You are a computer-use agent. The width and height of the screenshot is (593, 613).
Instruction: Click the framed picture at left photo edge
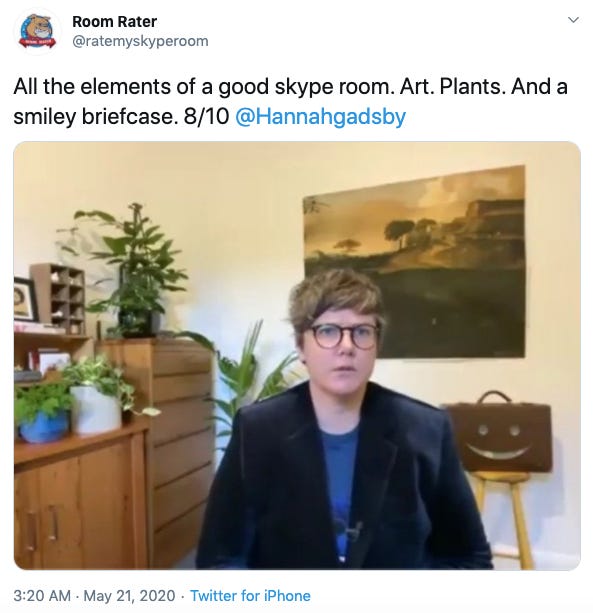[x=25, y=299]
